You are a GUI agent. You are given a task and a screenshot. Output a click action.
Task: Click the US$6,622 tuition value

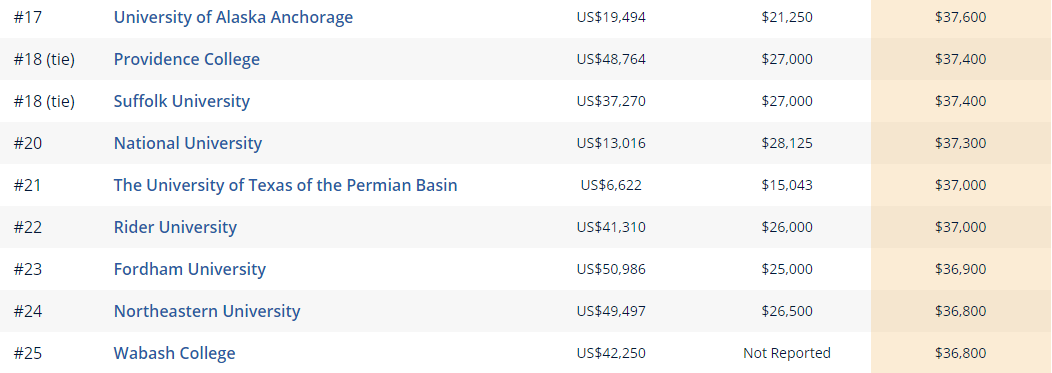pyautogui.click(x=611, y=185)
